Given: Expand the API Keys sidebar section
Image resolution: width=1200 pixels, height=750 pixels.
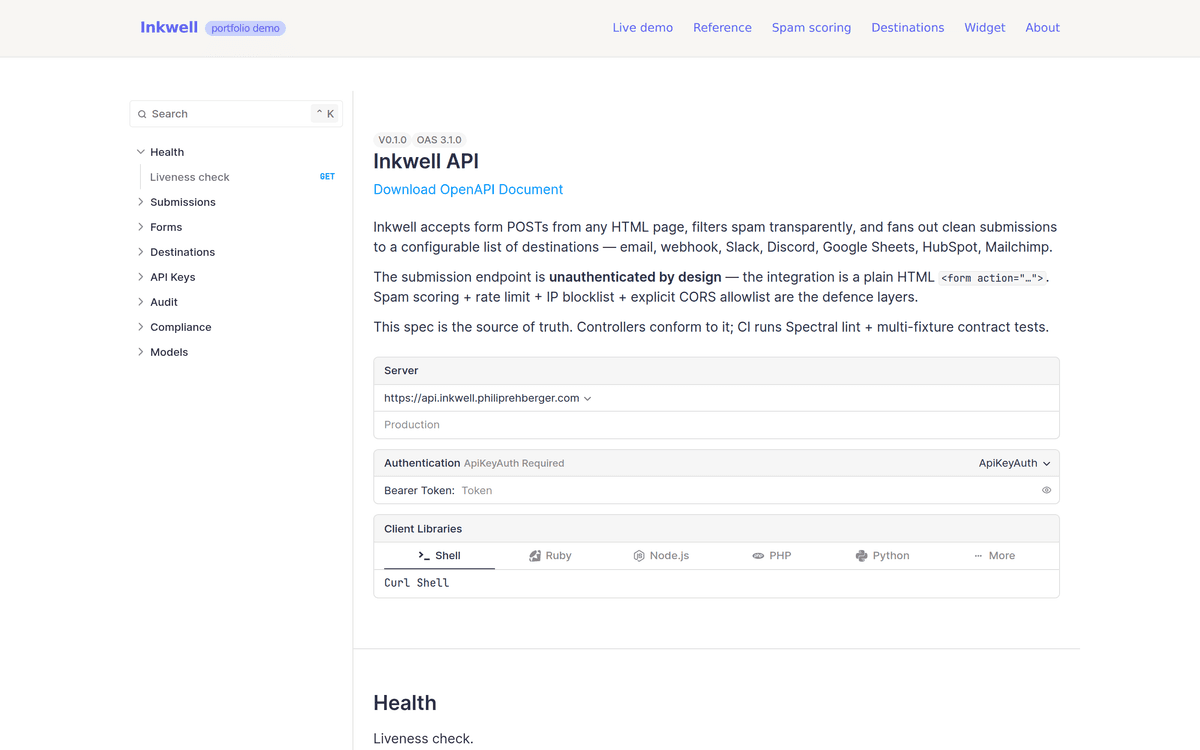Looking at the screenshot, I should coord(141,277).
